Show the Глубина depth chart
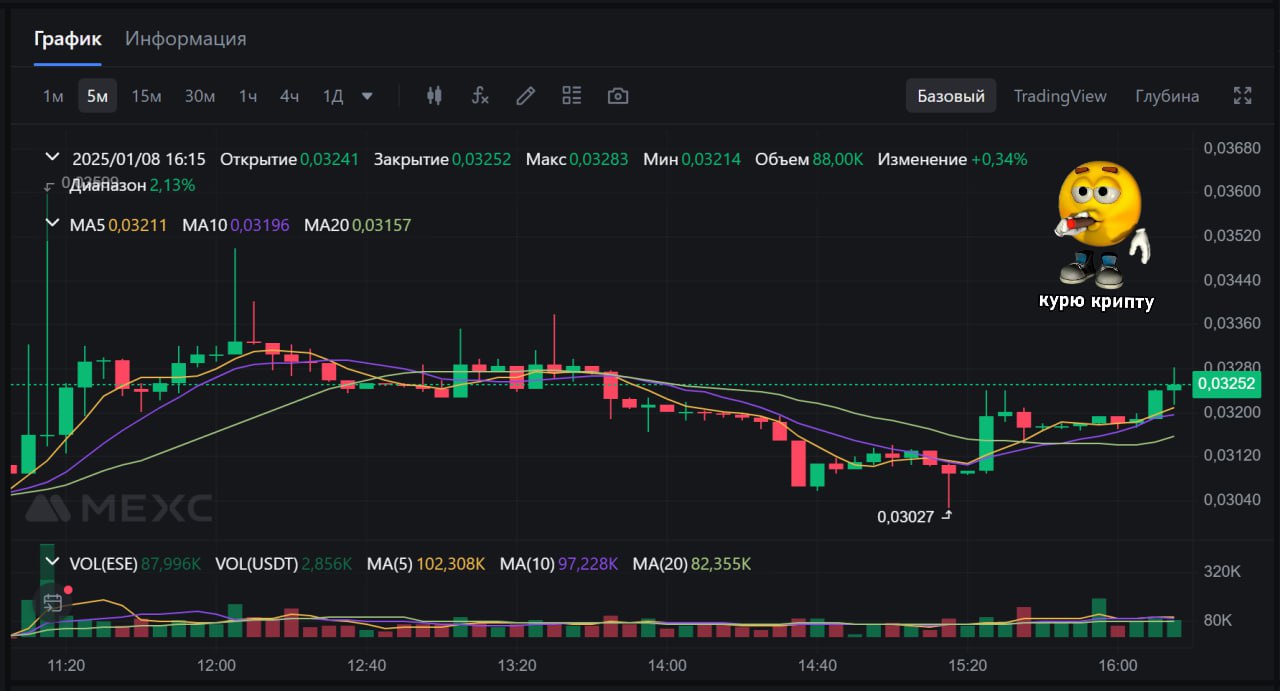This screenshot has width=1280, height=691. click(1166, 96)
